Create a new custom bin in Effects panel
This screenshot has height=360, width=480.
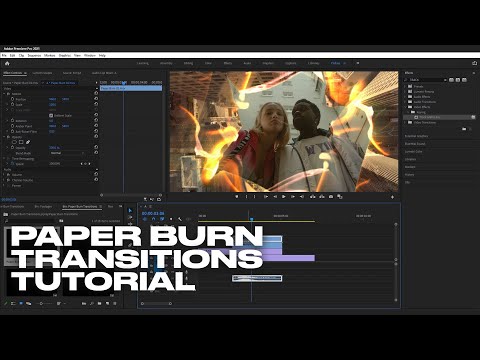464,129
